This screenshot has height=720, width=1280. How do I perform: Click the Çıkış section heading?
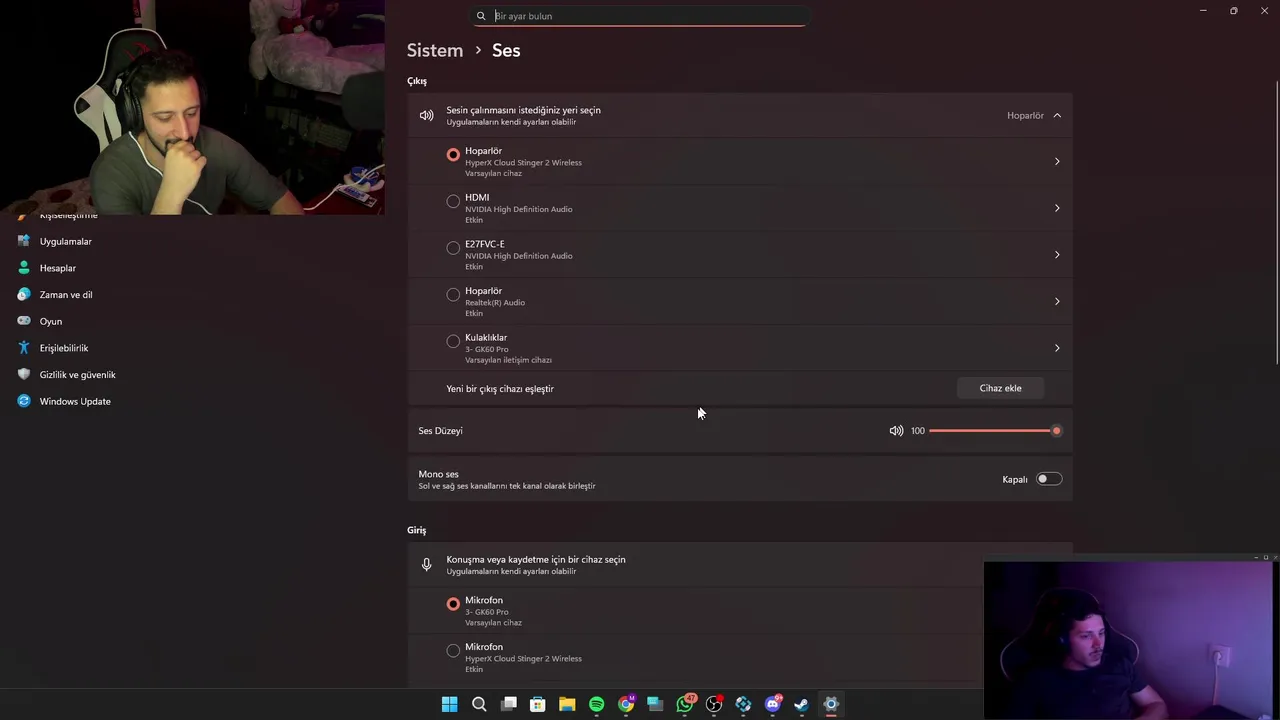point(417,81)
